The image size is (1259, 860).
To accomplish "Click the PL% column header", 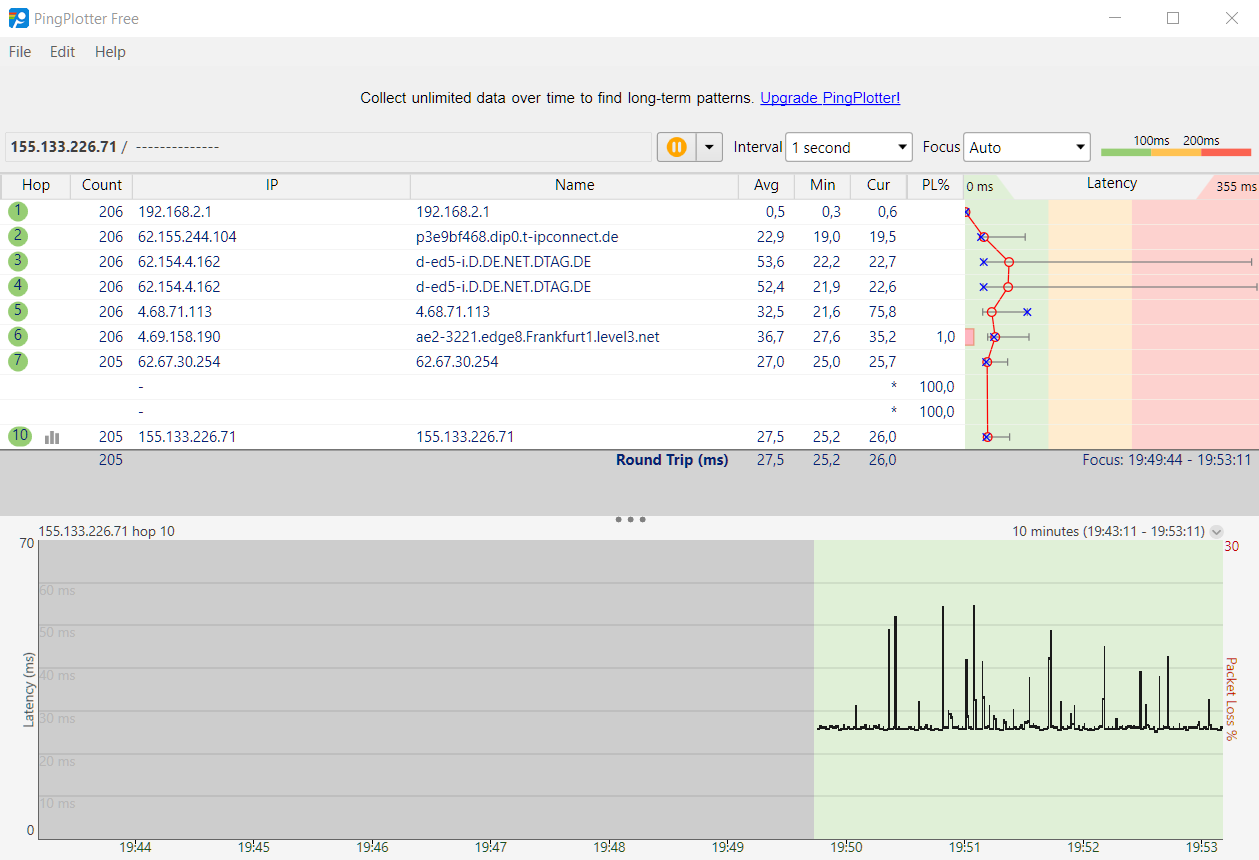I will [x=935, y=185].
